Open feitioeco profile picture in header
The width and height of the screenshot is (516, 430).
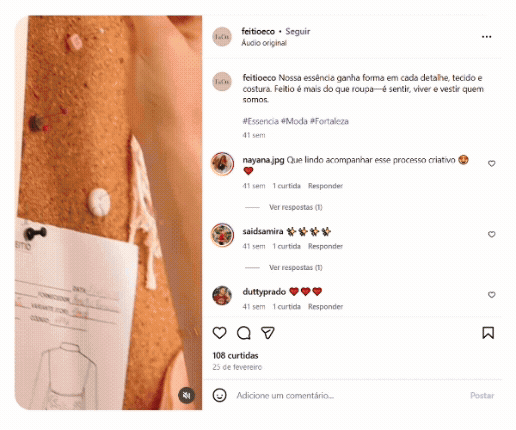222,37
